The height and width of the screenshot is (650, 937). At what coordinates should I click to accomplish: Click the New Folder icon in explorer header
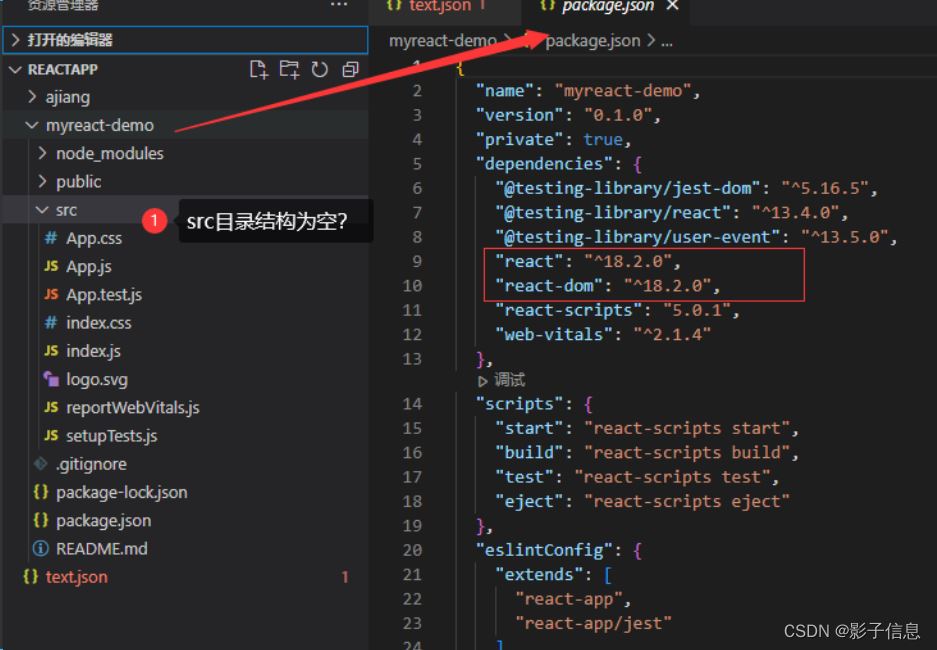tap(289, 69)
